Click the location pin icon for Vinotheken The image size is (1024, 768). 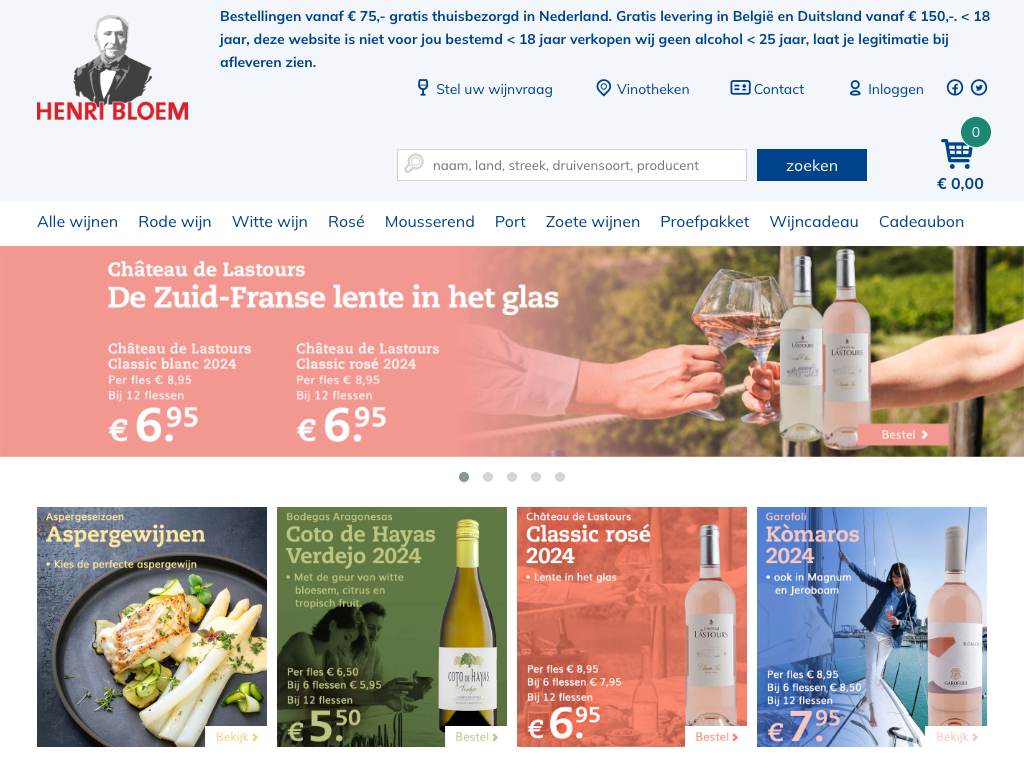[603, 88]
